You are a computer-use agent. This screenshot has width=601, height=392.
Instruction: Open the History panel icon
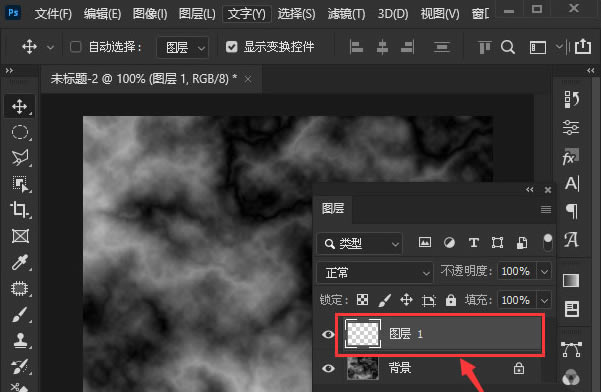point(571,99)
